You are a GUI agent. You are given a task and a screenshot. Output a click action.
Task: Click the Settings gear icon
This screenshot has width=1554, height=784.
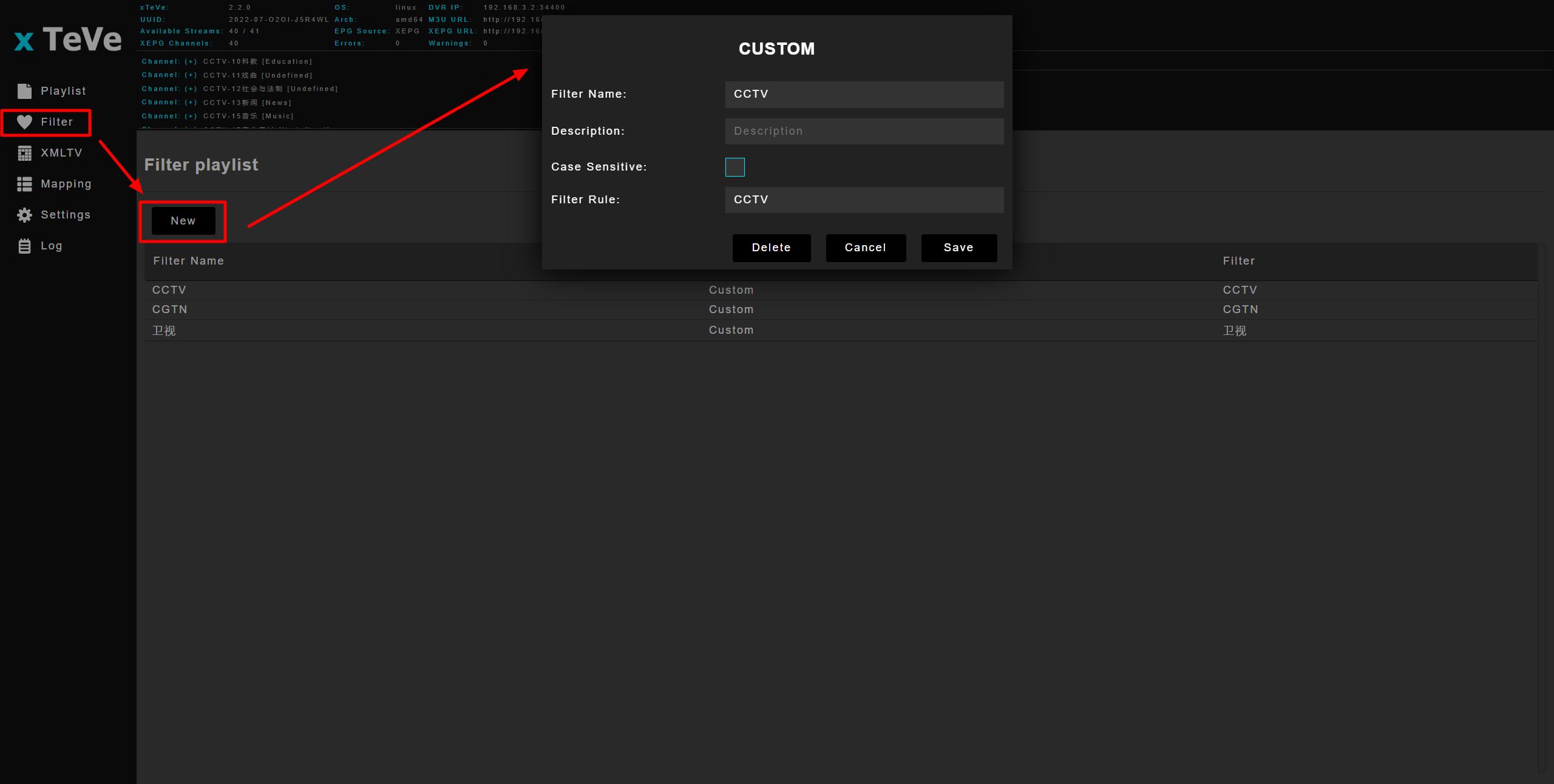pyautogui.click(x=24, y=215)
